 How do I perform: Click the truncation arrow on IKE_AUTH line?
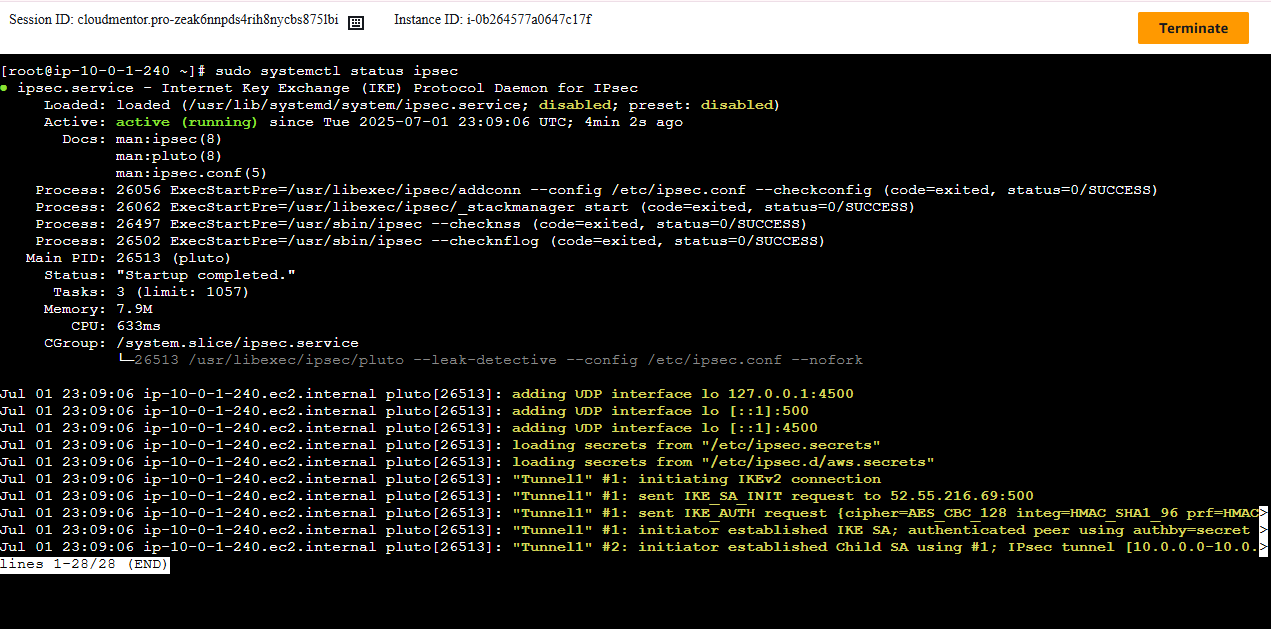[x=1264, y=513]
